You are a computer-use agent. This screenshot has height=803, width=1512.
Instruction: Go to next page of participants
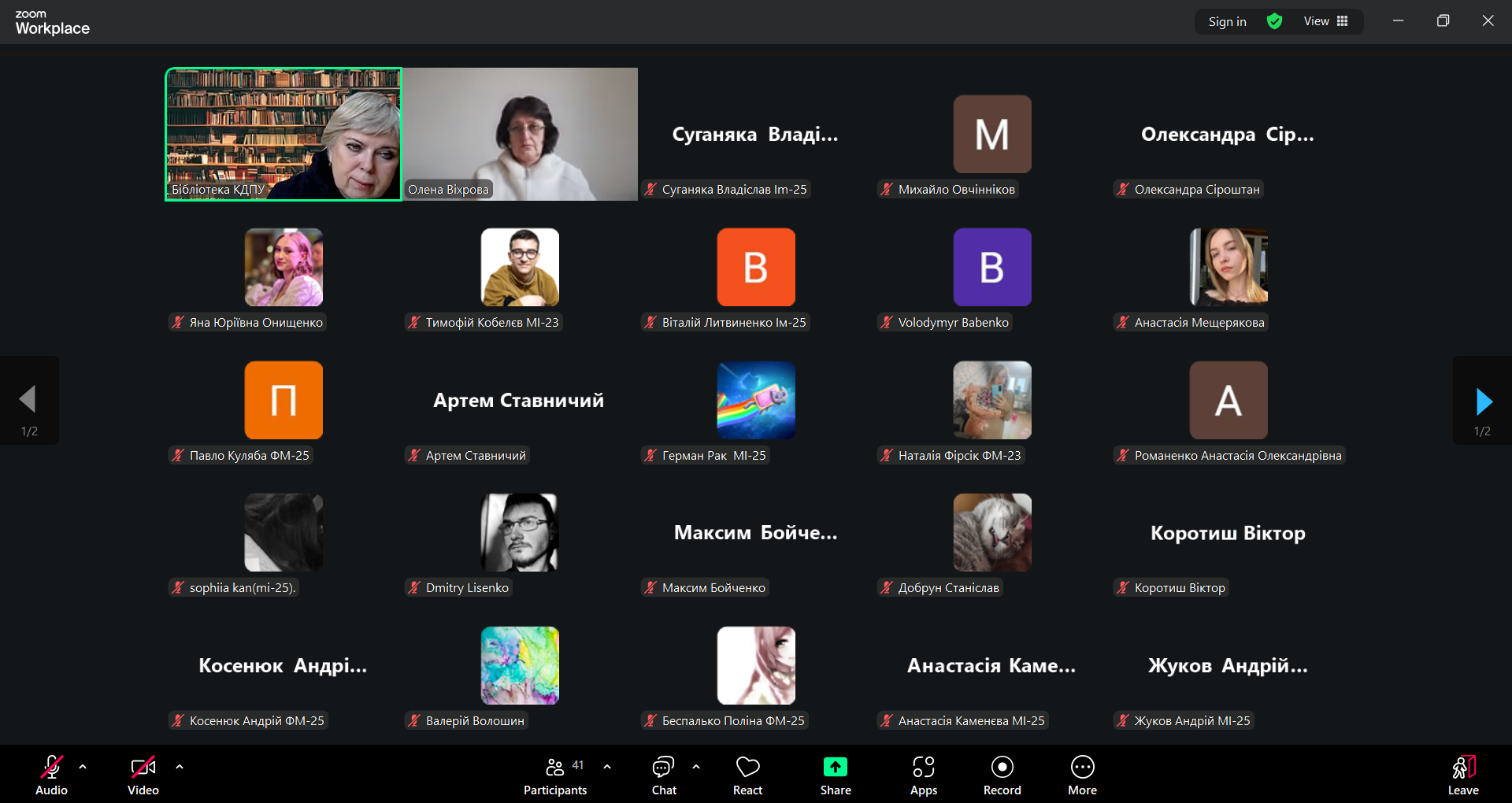coord(1483,401)
